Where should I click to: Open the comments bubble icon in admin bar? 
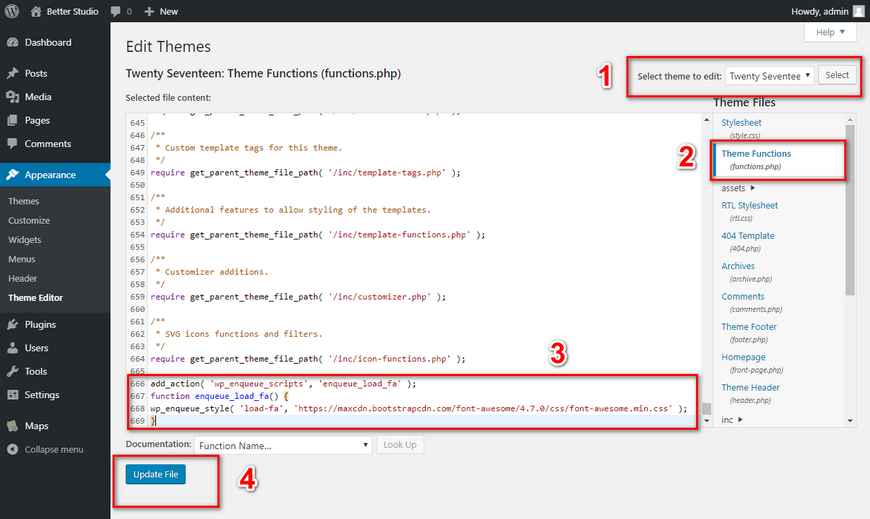coord(115,11)
